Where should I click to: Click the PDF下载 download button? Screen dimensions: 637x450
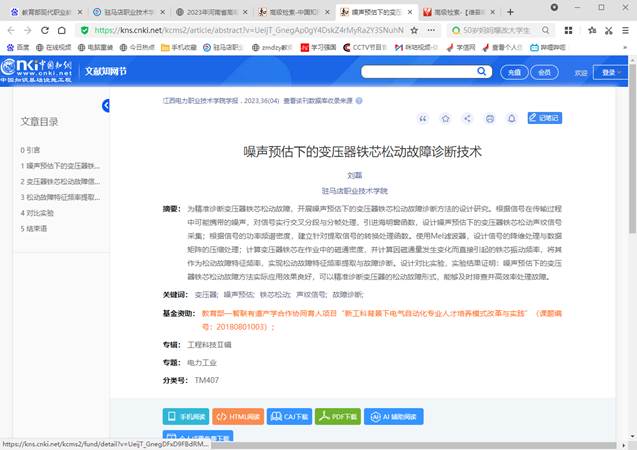[x=338, y=416]
